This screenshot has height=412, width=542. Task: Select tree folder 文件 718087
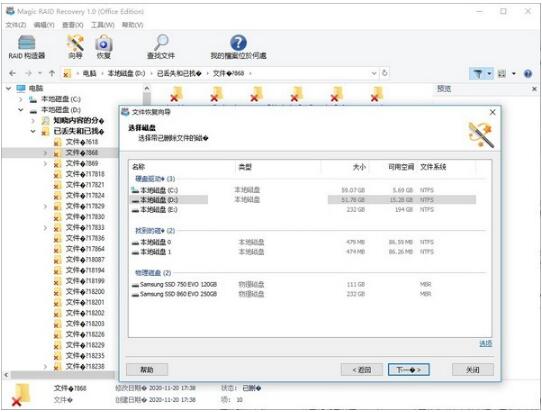point(85,260)
